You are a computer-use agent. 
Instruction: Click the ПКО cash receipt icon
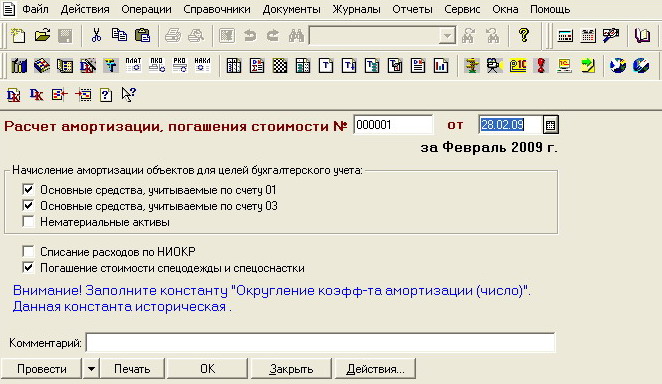[157, 65]
